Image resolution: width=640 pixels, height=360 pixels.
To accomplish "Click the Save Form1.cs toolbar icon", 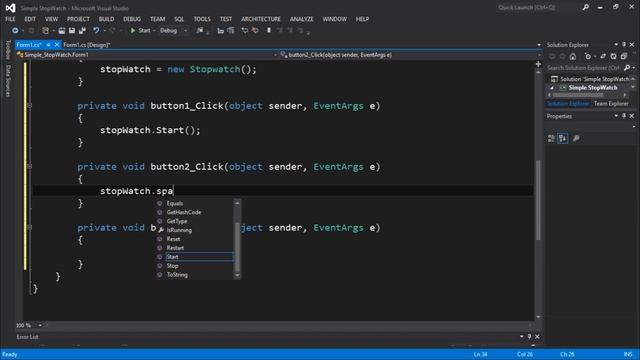I will pyautogui.click(x=72, y=30).
